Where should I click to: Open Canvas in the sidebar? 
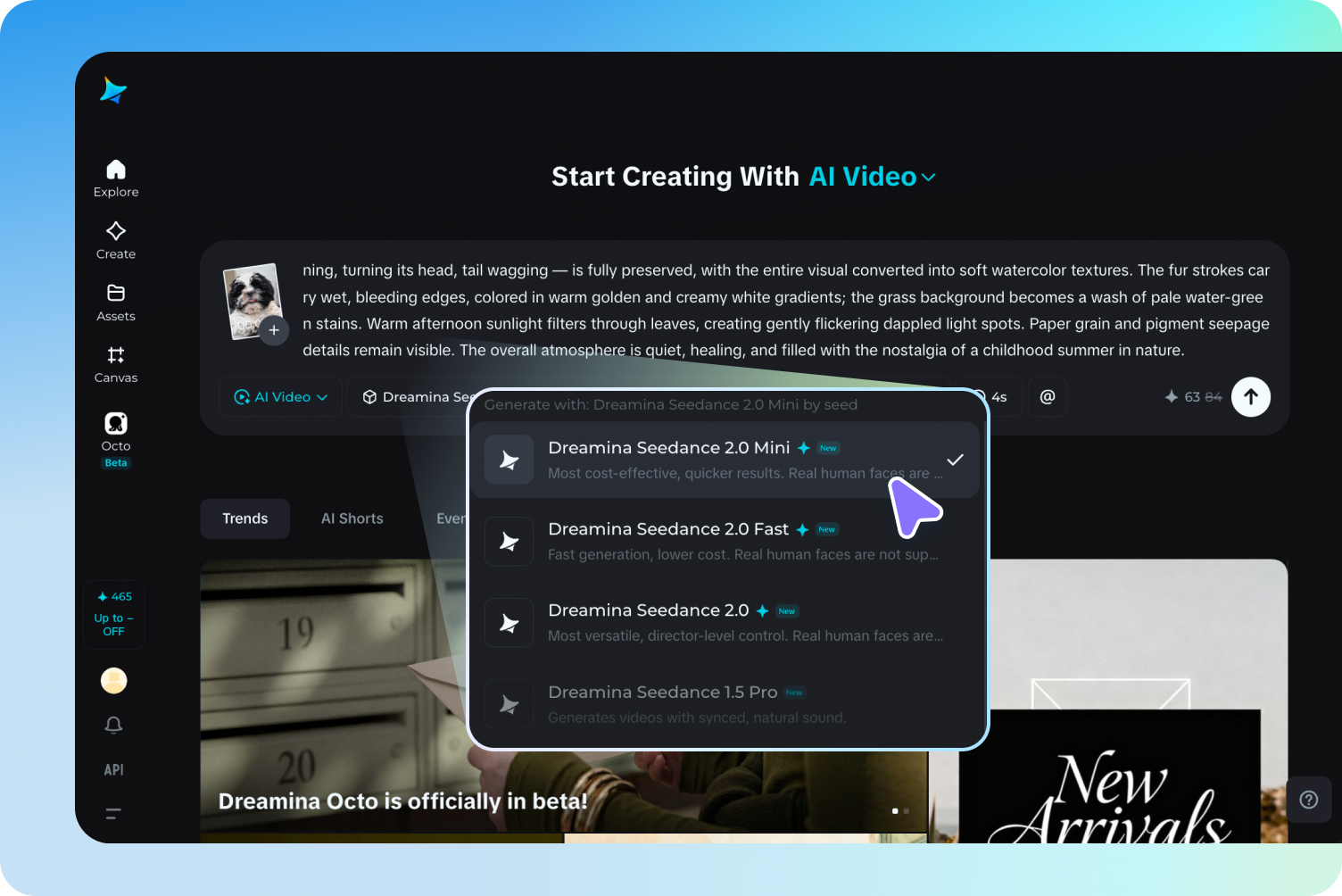coord(116,365)
